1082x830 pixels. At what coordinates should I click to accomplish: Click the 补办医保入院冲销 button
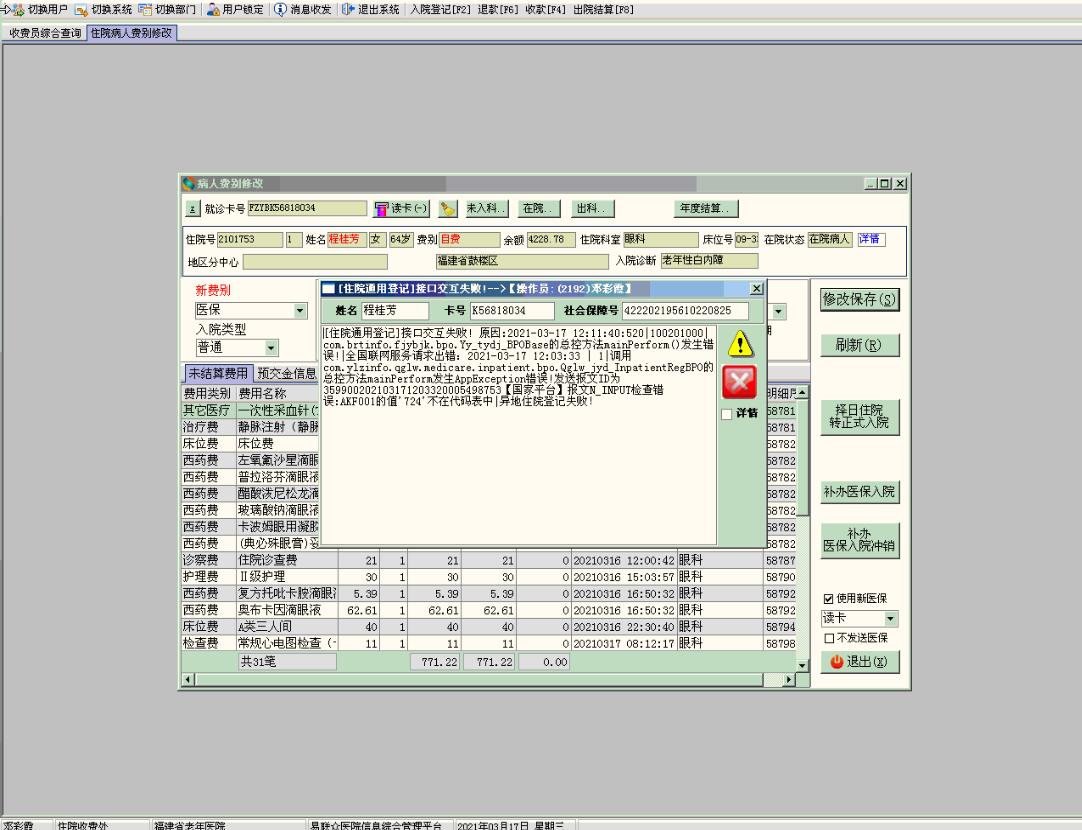(860, 540)
